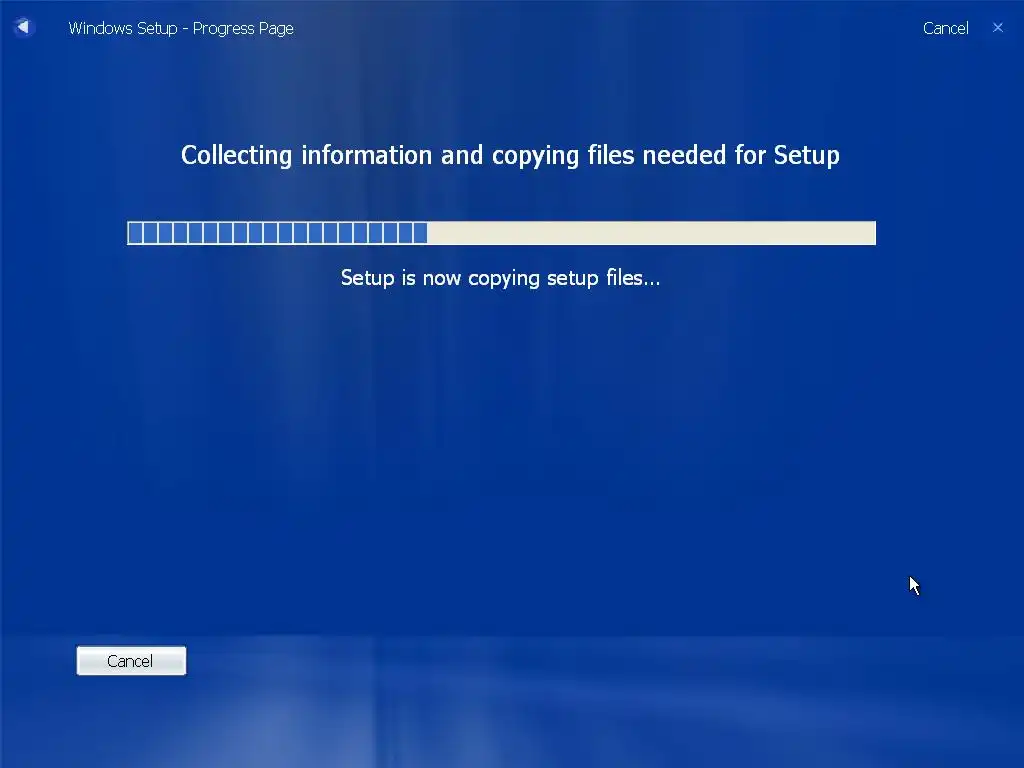The height and width of the screenshot is (768, 1024).
Task: Click the 'Windows Setup - Progress Page' title
Action: 181,28
